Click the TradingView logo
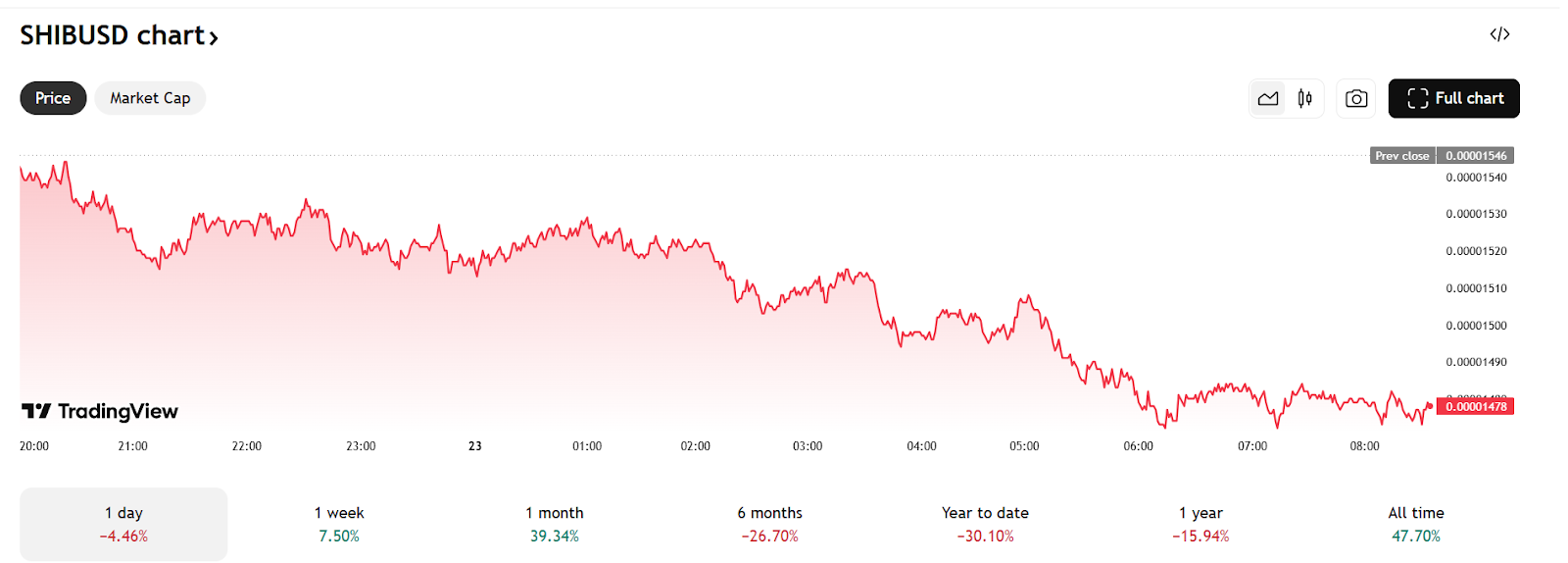This screenshot has height=563, width=1568. click(100, 411)
